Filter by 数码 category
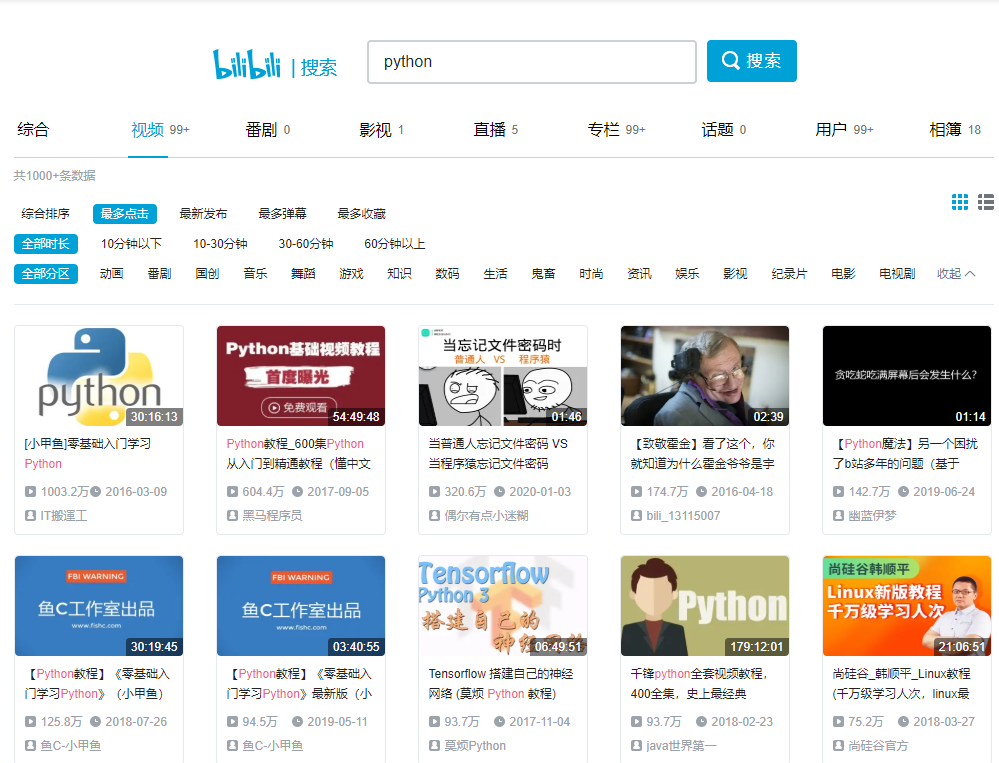The image size is (999, 763). (x=447, y=274)
